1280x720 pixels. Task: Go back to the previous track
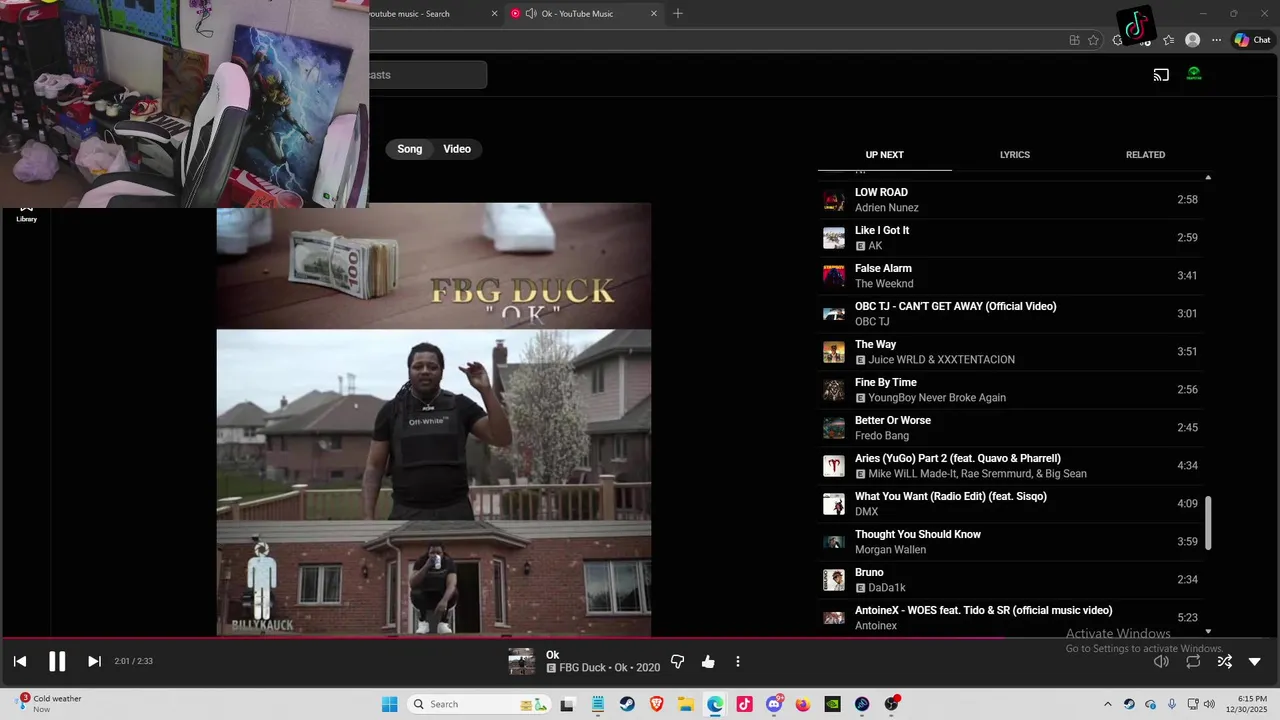click(x=20, y=661)
